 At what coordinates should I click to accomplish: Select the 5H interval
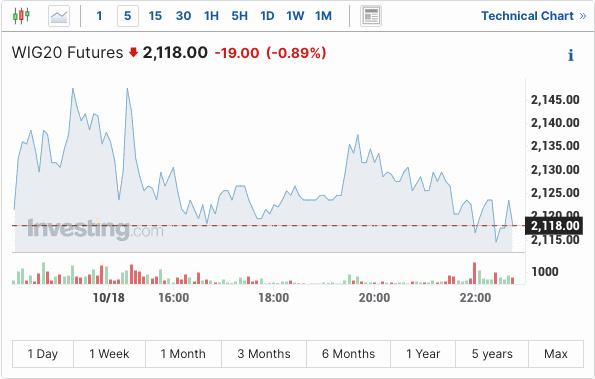[239, 16]
